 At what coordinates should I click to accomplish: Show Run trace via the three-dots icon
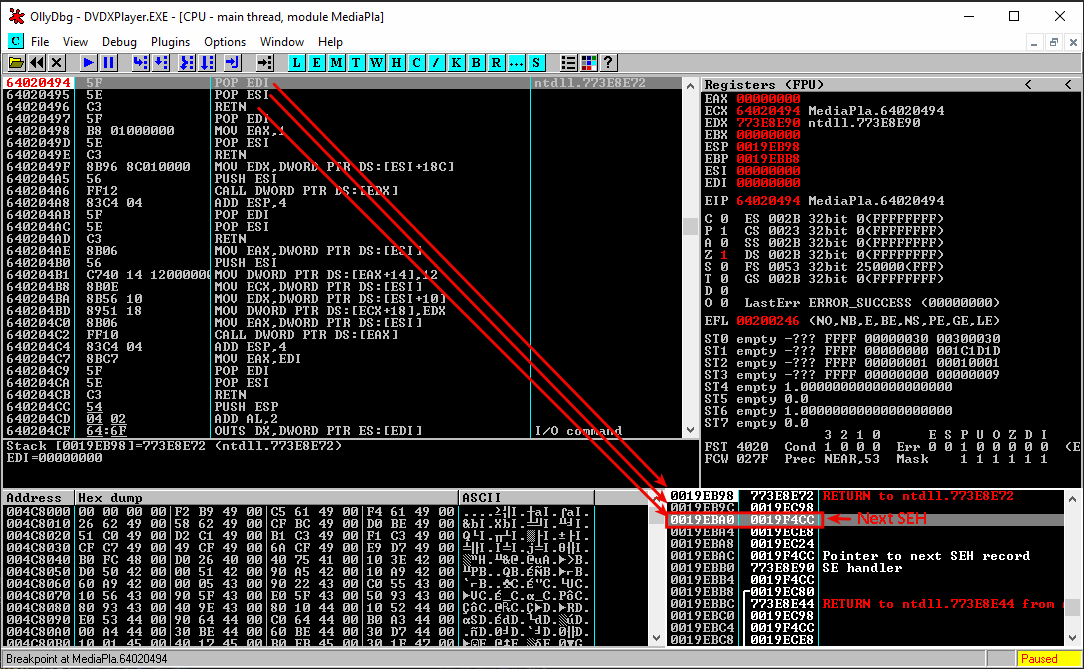(x=516, y=63)
